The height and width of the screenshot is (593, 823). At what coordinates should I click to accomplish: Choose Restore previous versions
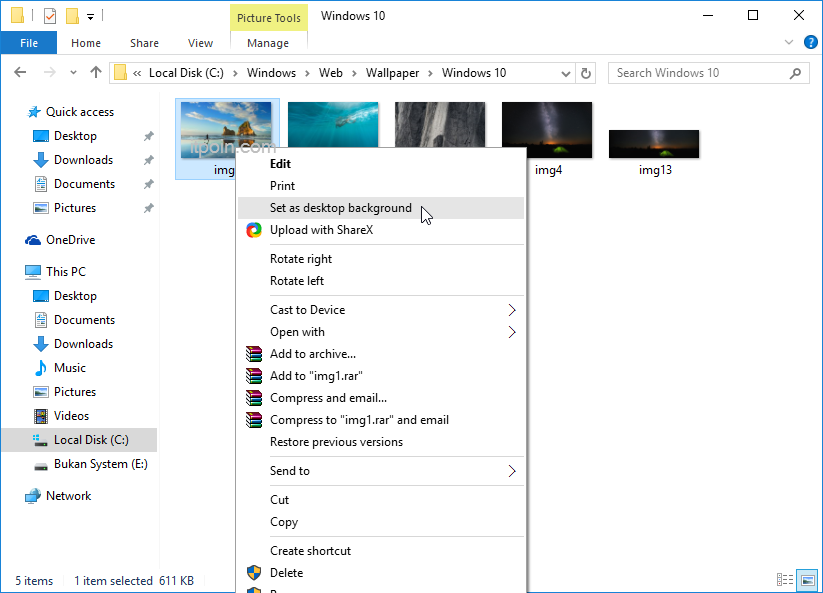pyautogui.click(x=381, y=442)
